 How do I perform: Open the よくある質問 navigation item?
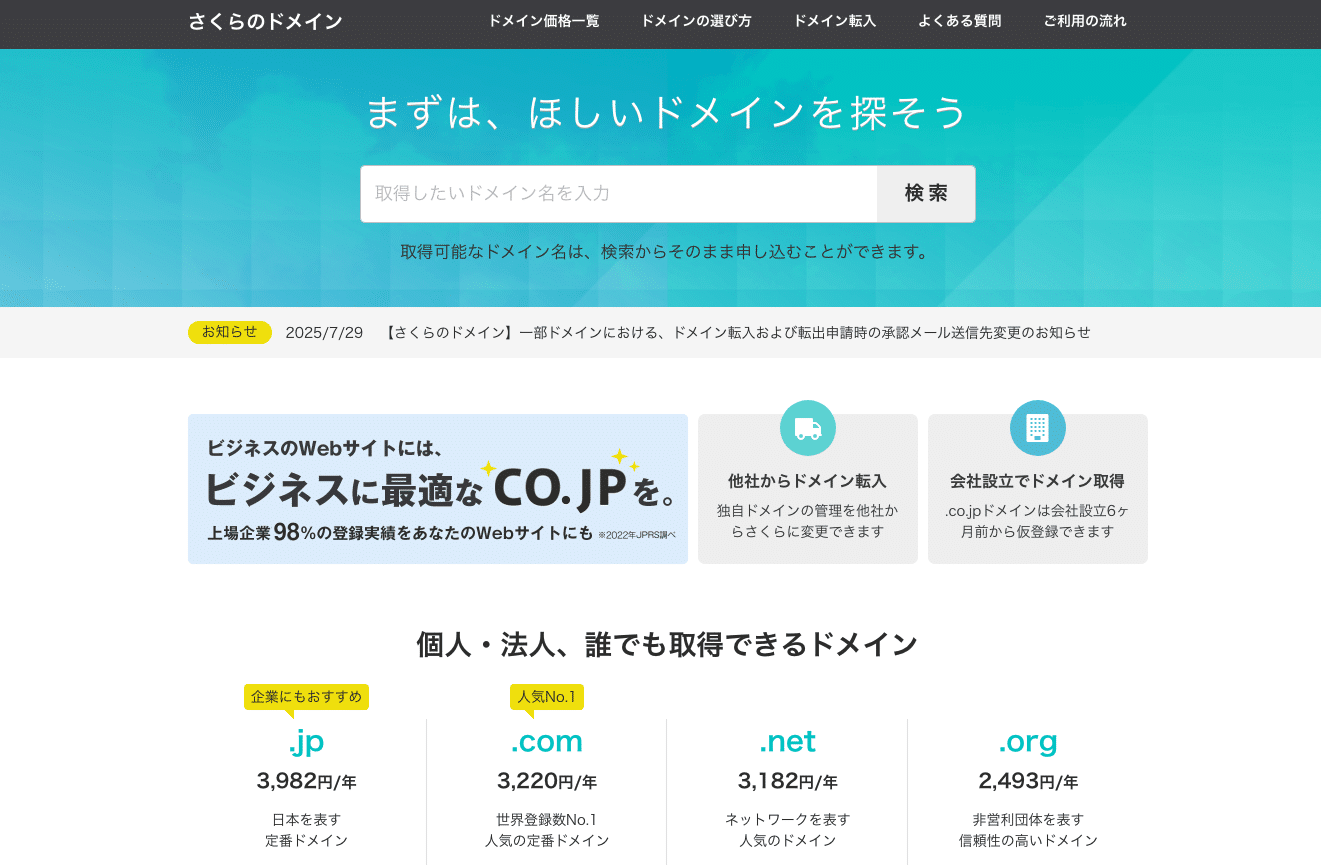(x=959, y=21)
